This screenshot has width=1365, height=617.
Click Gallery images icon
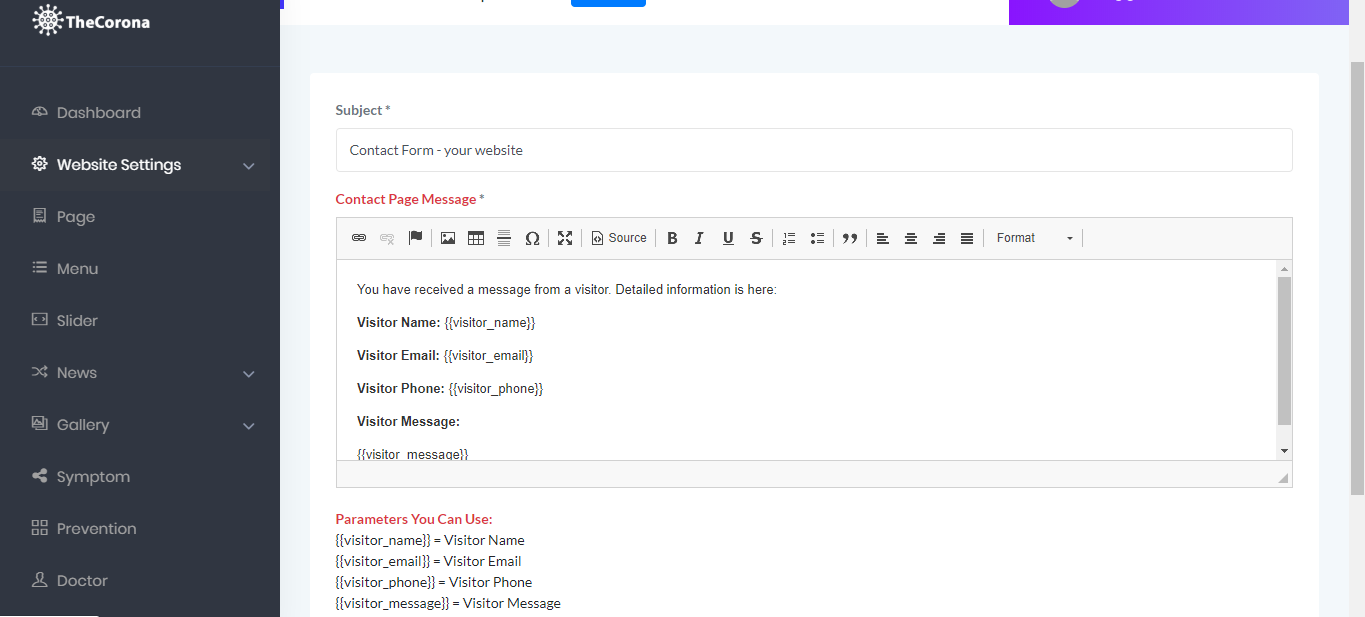40,424
